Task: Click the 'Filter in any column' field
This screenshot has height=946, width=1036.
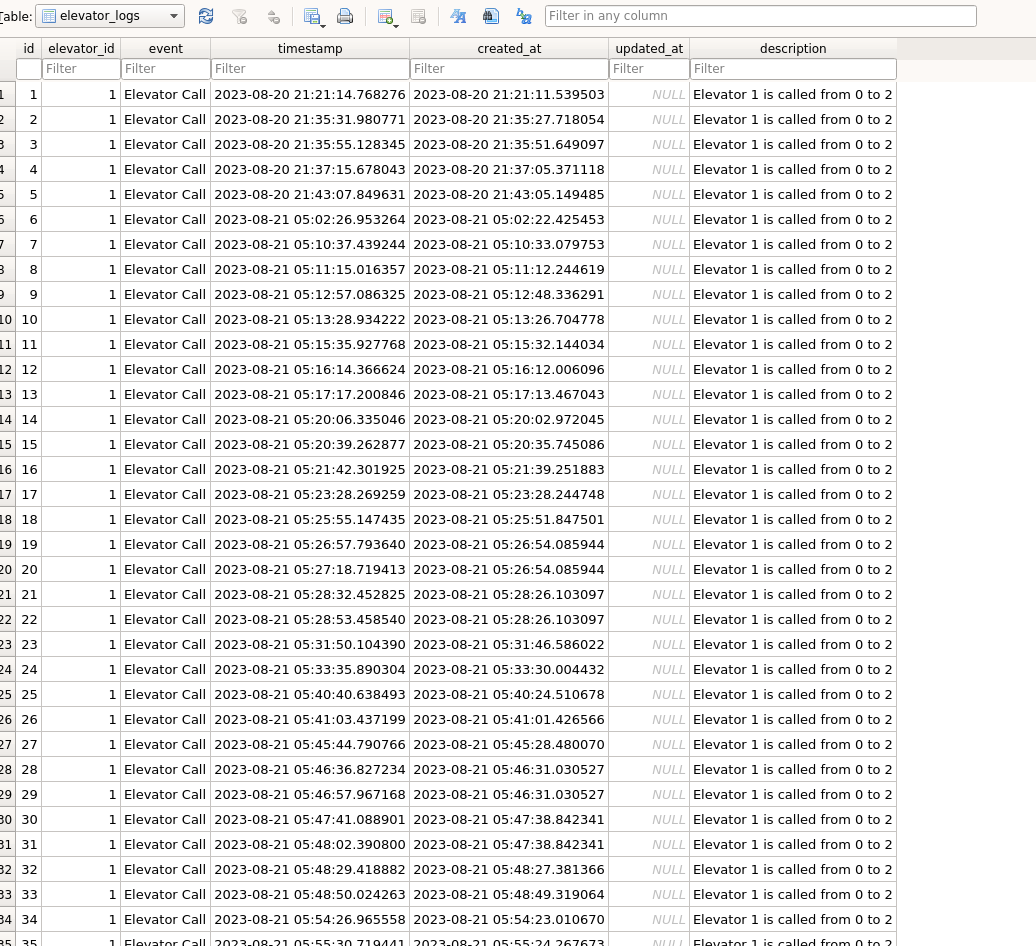Action: 760,16
